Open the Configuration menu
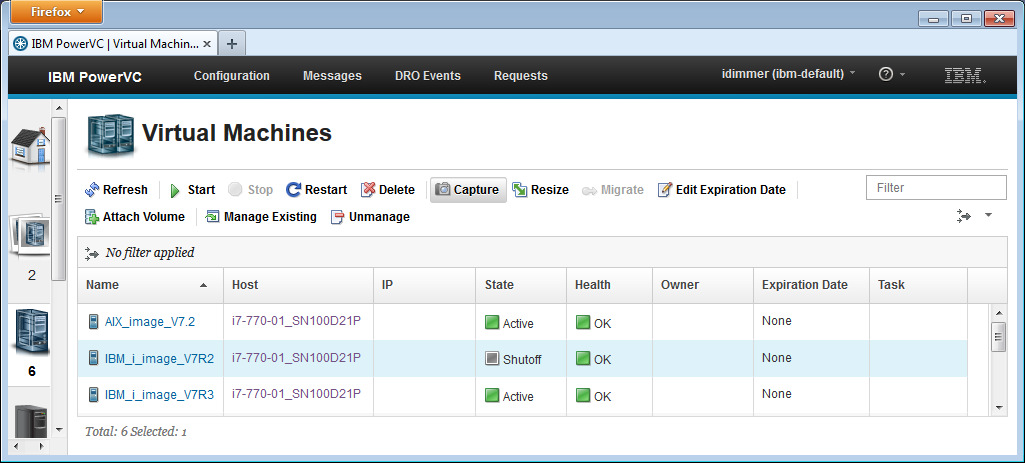The image size is (1025, 463). pyautogui.click(x=231, y=76)
